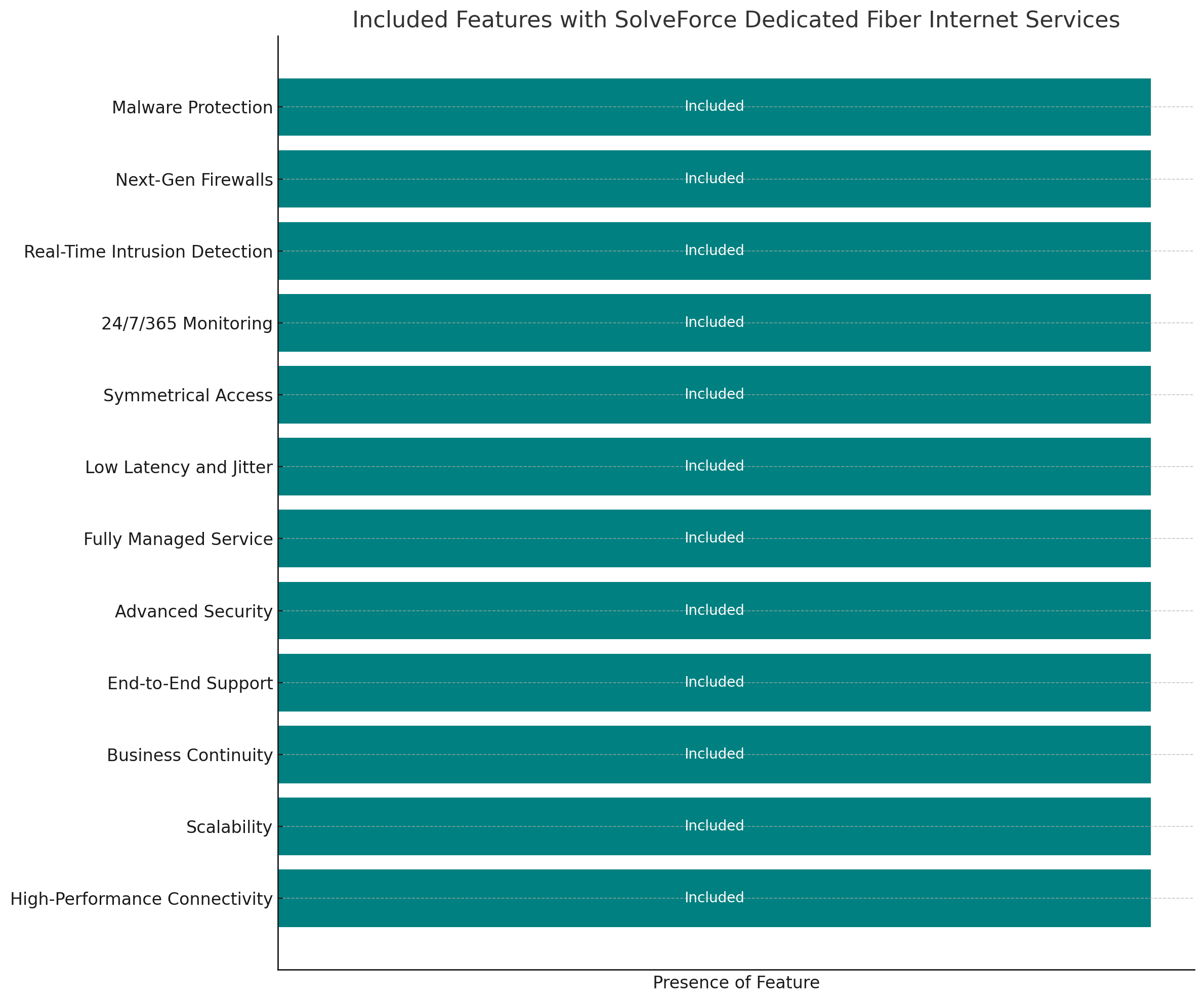Click the 'Scalability' axis label
Screen dimensions: 1204x1002
[229, 826]
